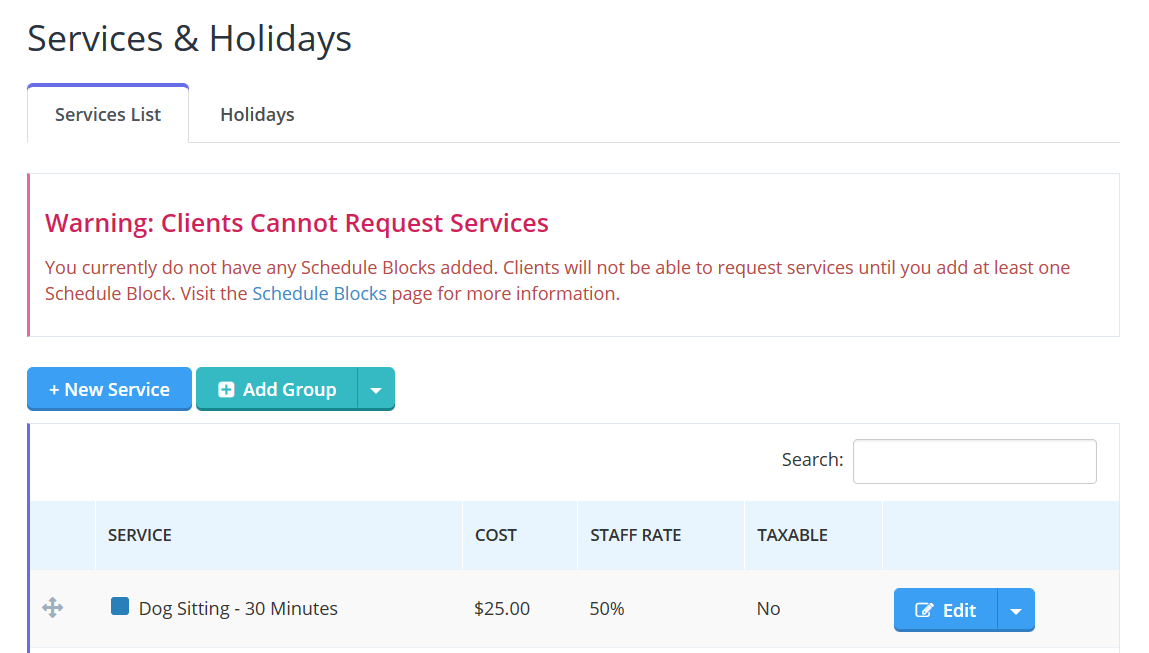Follow the Schedule Blocks link
The height and width of the screenshot is (653, 1149).
[319, 293]
